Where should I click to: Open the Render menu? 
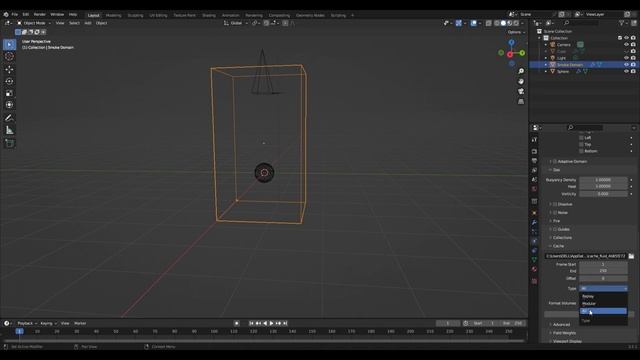click(40, 14)
